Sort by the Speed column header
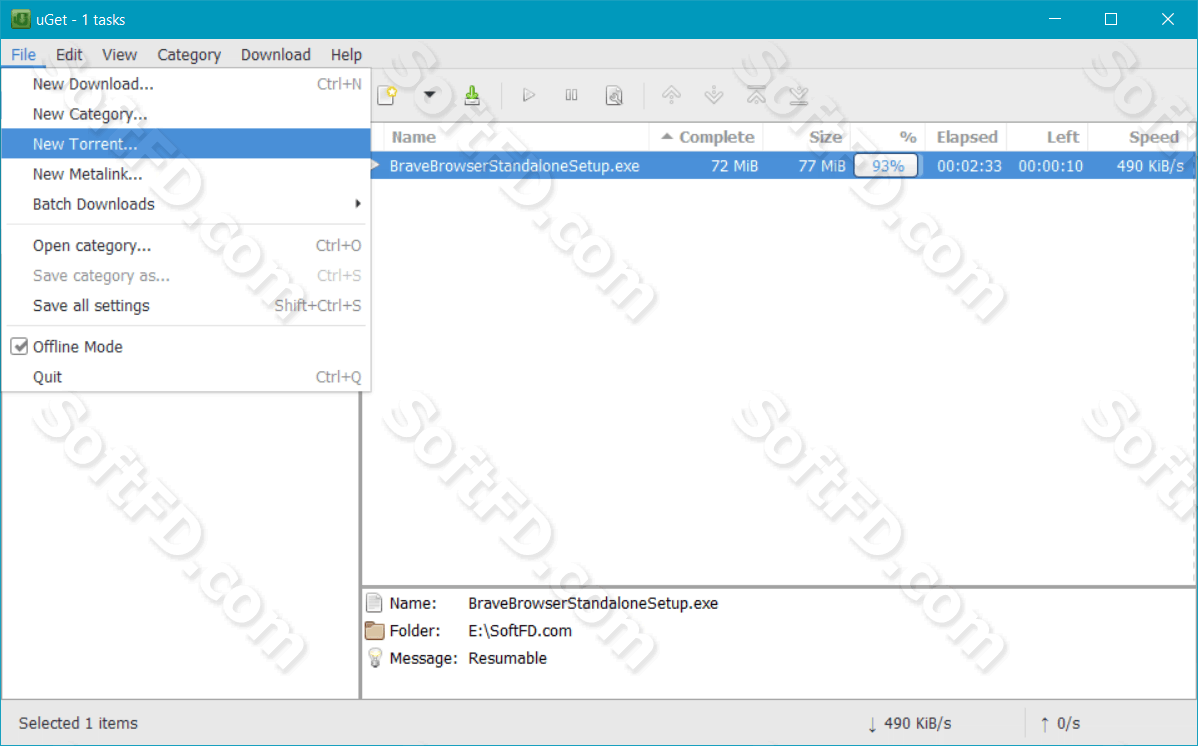This screenshot has height=746, width=1198. (1141, 138)
